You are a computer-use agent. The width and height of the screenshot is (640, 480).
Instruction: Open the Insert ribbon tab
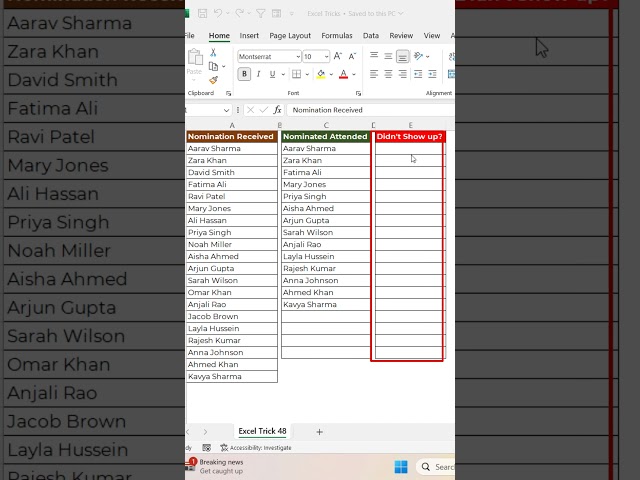(249, 36)
